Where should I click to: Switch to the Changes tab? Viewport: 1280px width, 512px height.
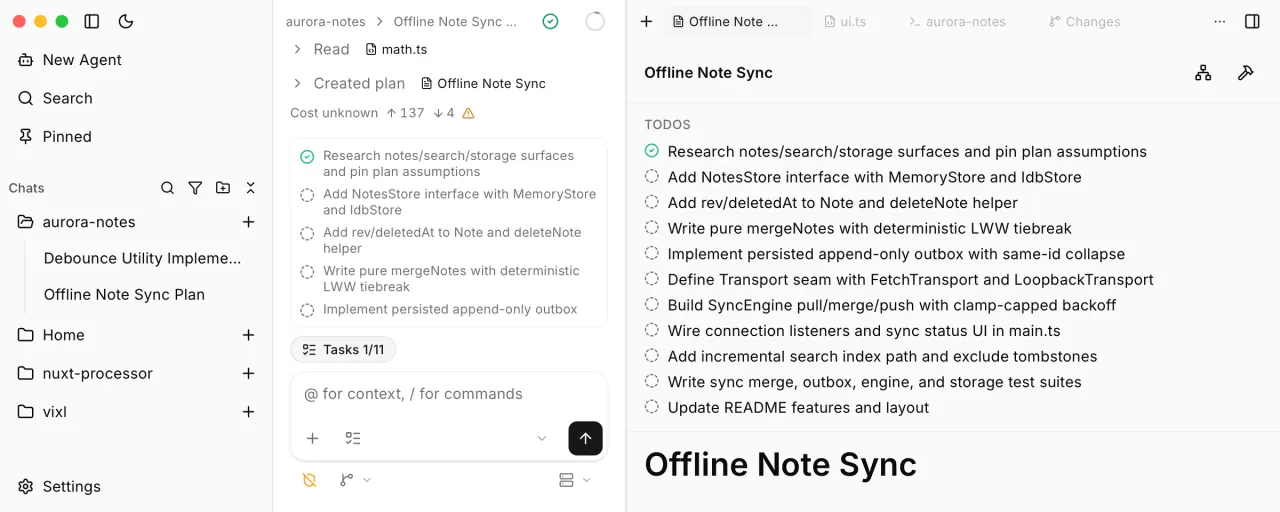pos(1085,21)
